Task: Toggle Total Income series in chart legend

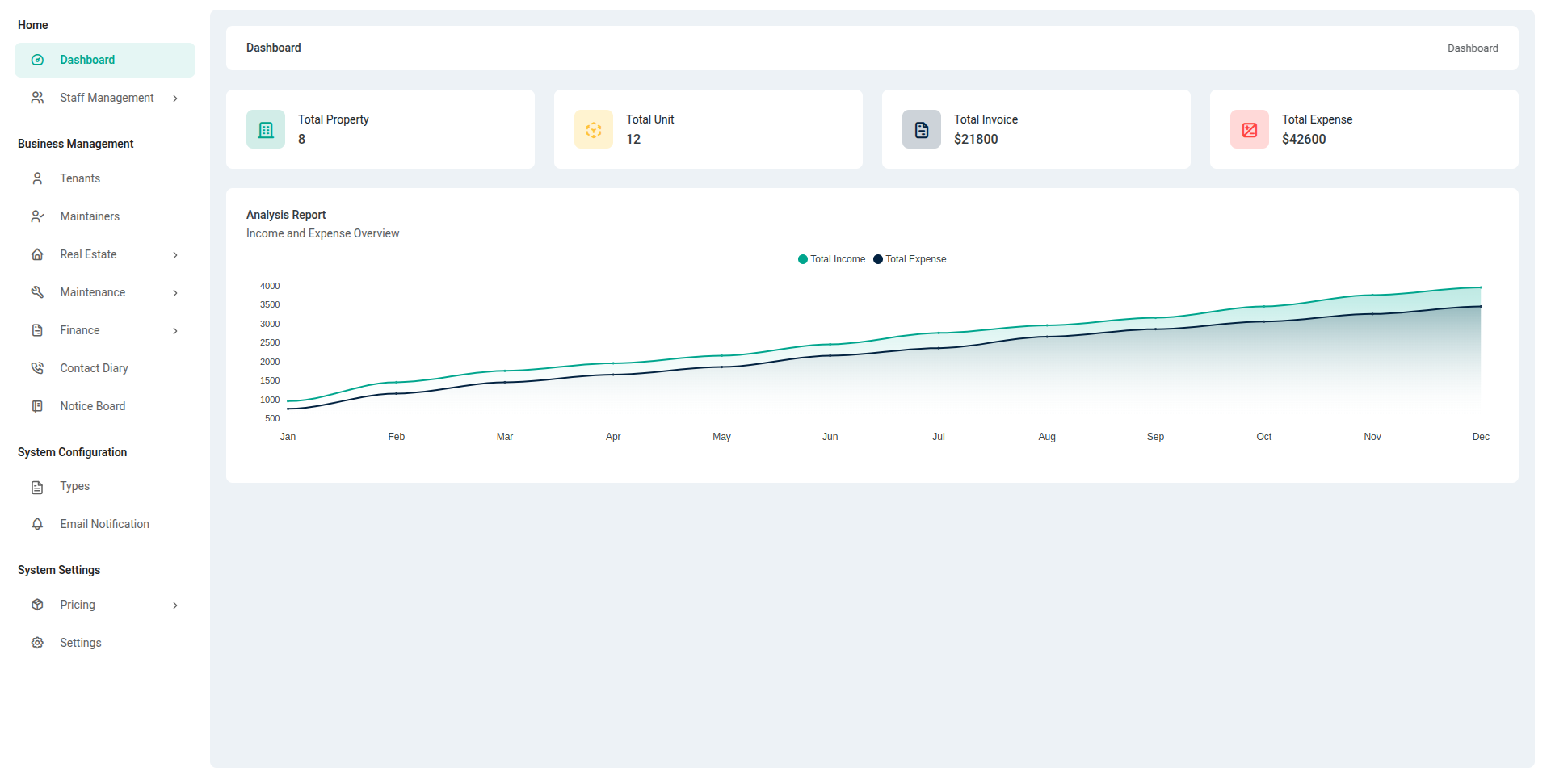Action: click(831, 259)
